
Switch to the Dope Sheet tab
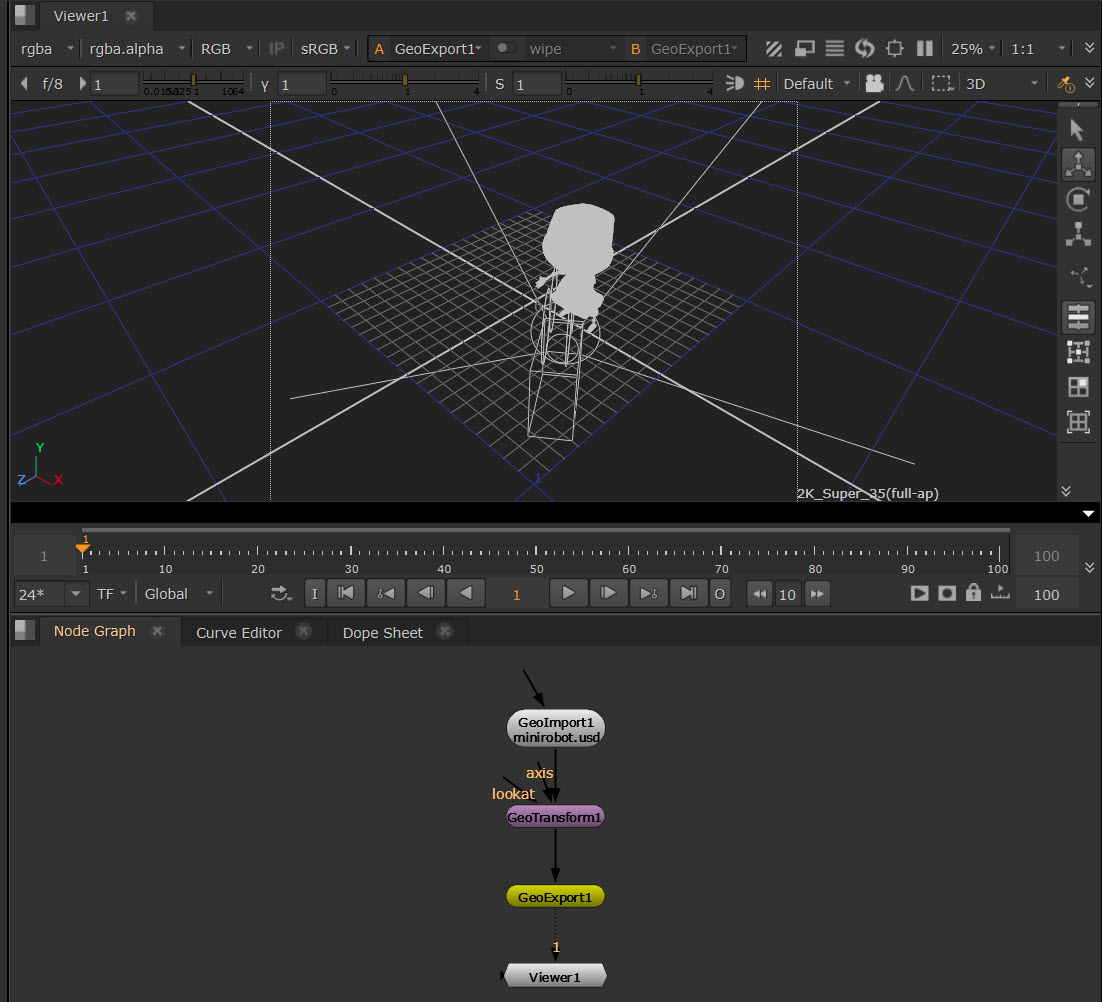pos(382,633)
